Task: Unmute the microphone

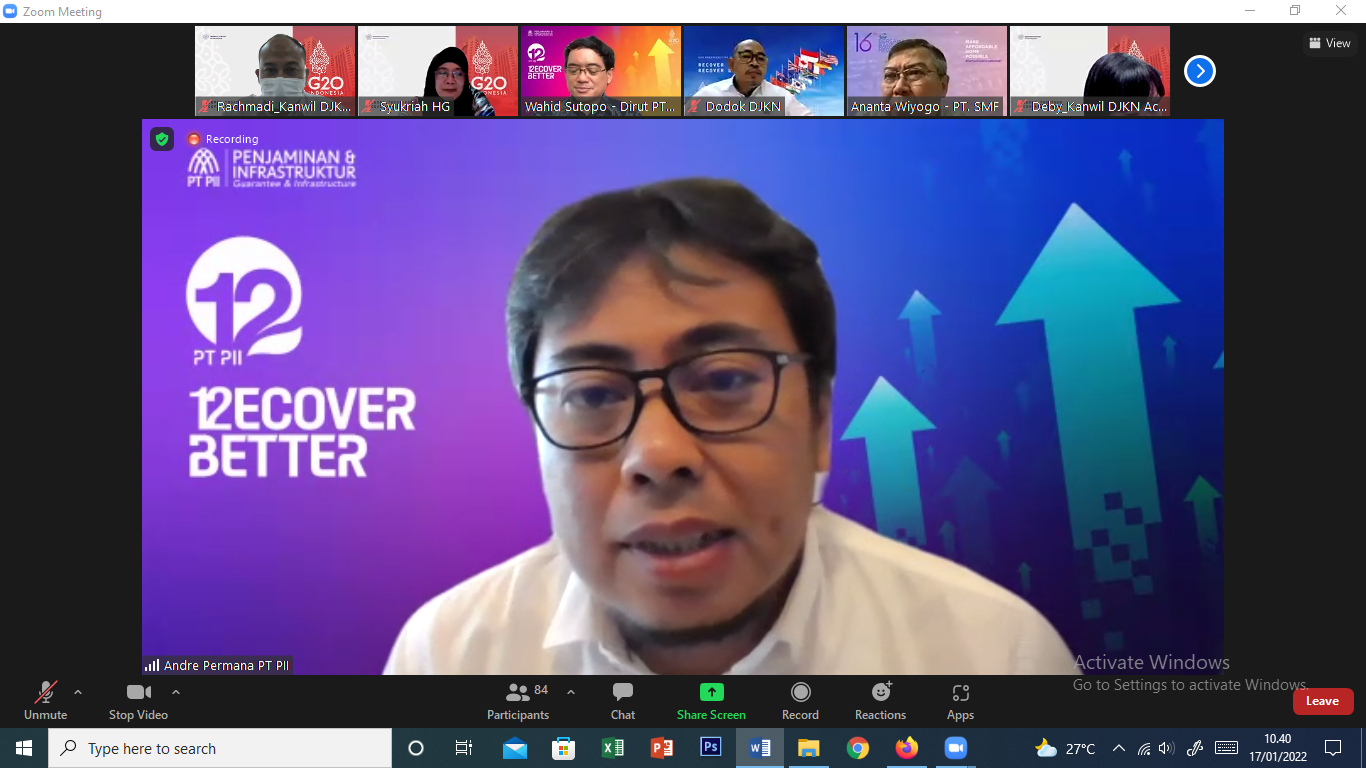Action: (x=46, y=700)
